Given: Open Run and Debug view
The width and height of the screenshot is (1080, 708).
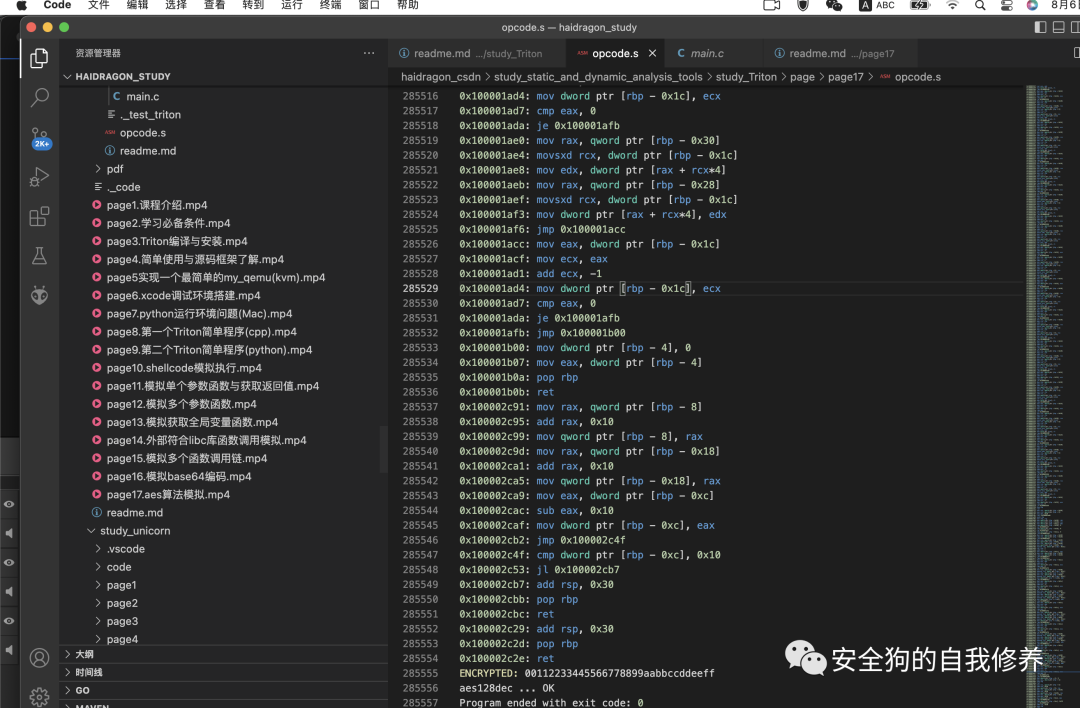Looking at the screenshot, I should tap(39, 177).
